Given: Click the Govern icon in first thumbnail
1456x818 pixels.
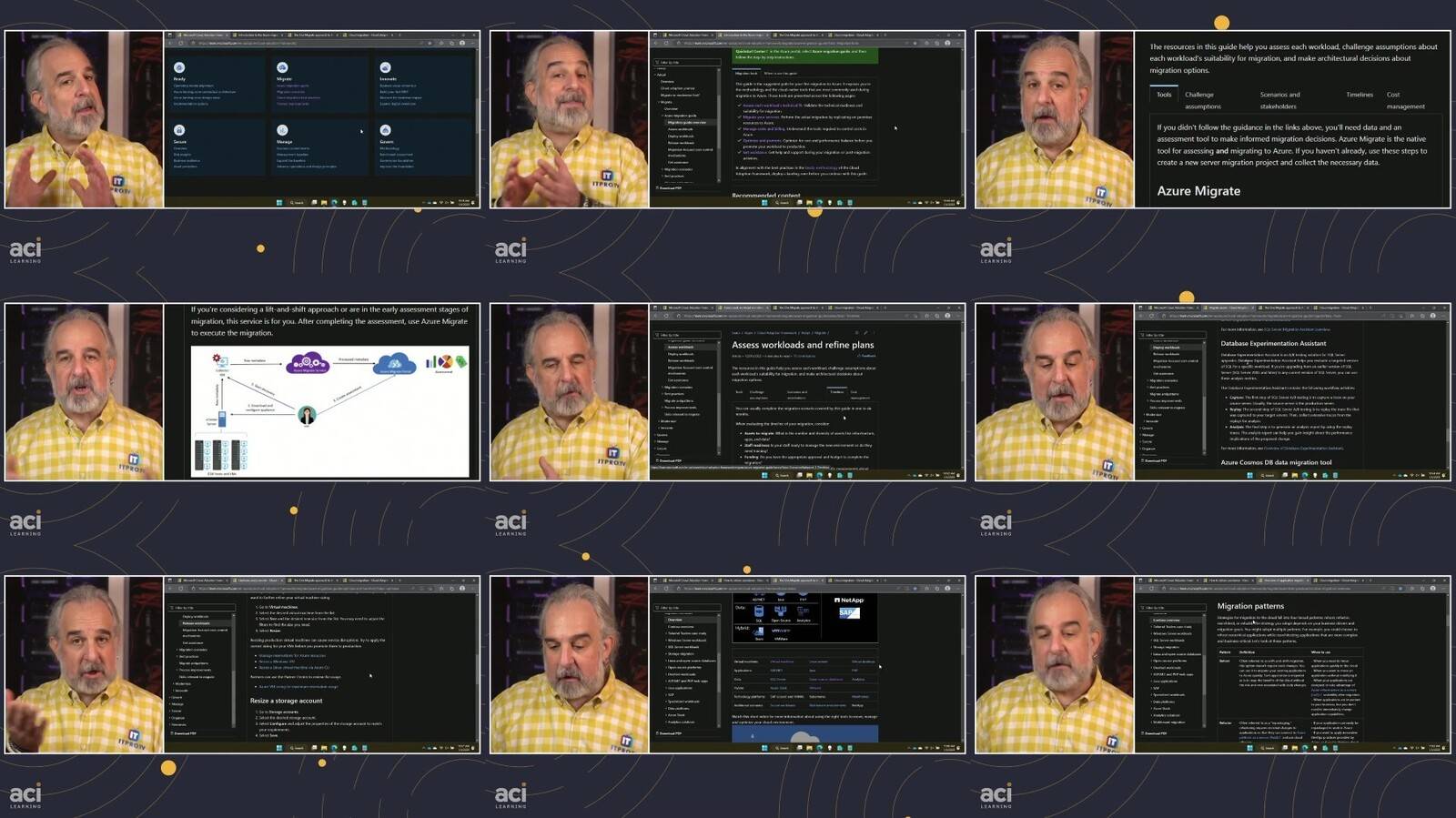Looking at the screenshot, I should tap(385, 130).
